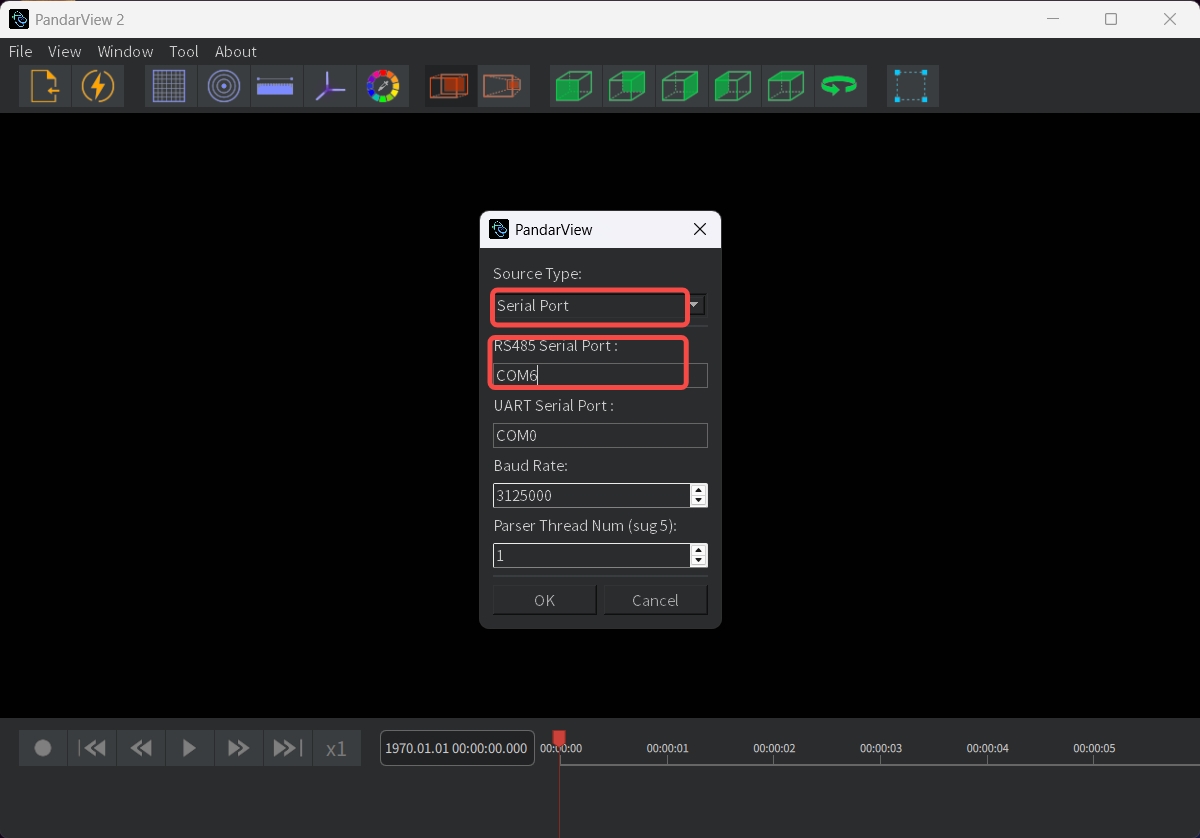Screen dimensions: 1200x838
Task: Toggle the coordinate axes icon
Action: (x=329, y=87)
